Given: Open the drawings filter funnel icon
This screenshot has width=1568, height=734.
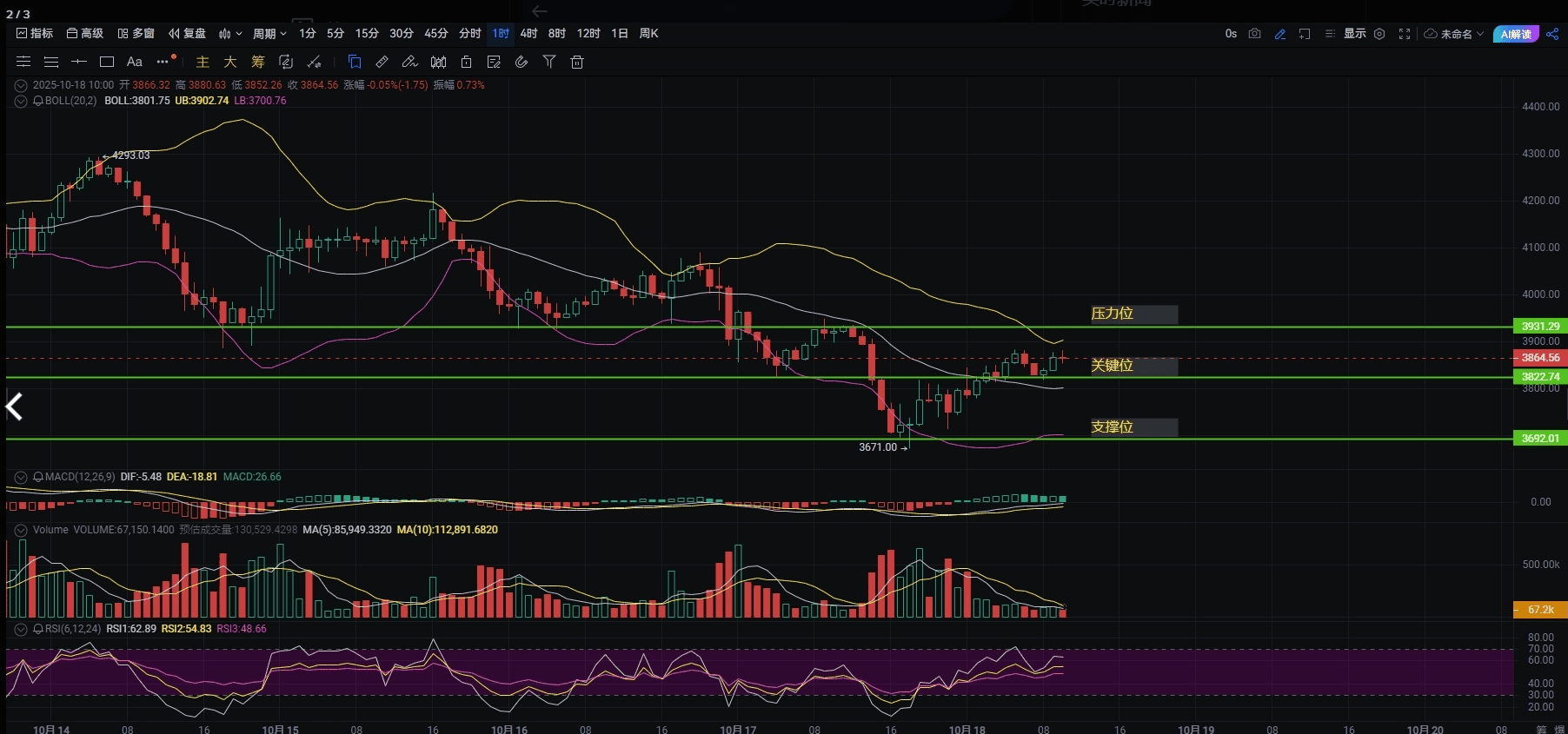Looking at the screenshot, I should [x=549, y=62].
